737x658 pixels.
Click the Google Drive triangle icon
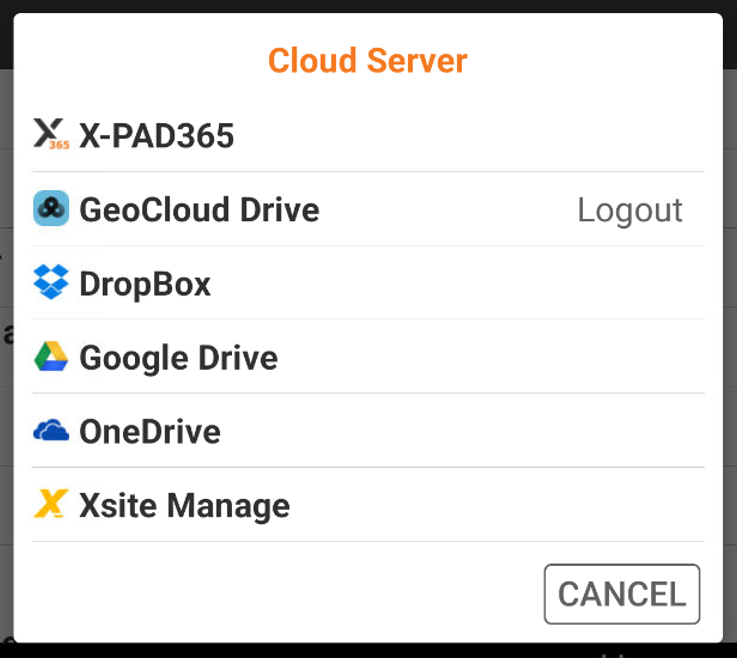point(51,357)
